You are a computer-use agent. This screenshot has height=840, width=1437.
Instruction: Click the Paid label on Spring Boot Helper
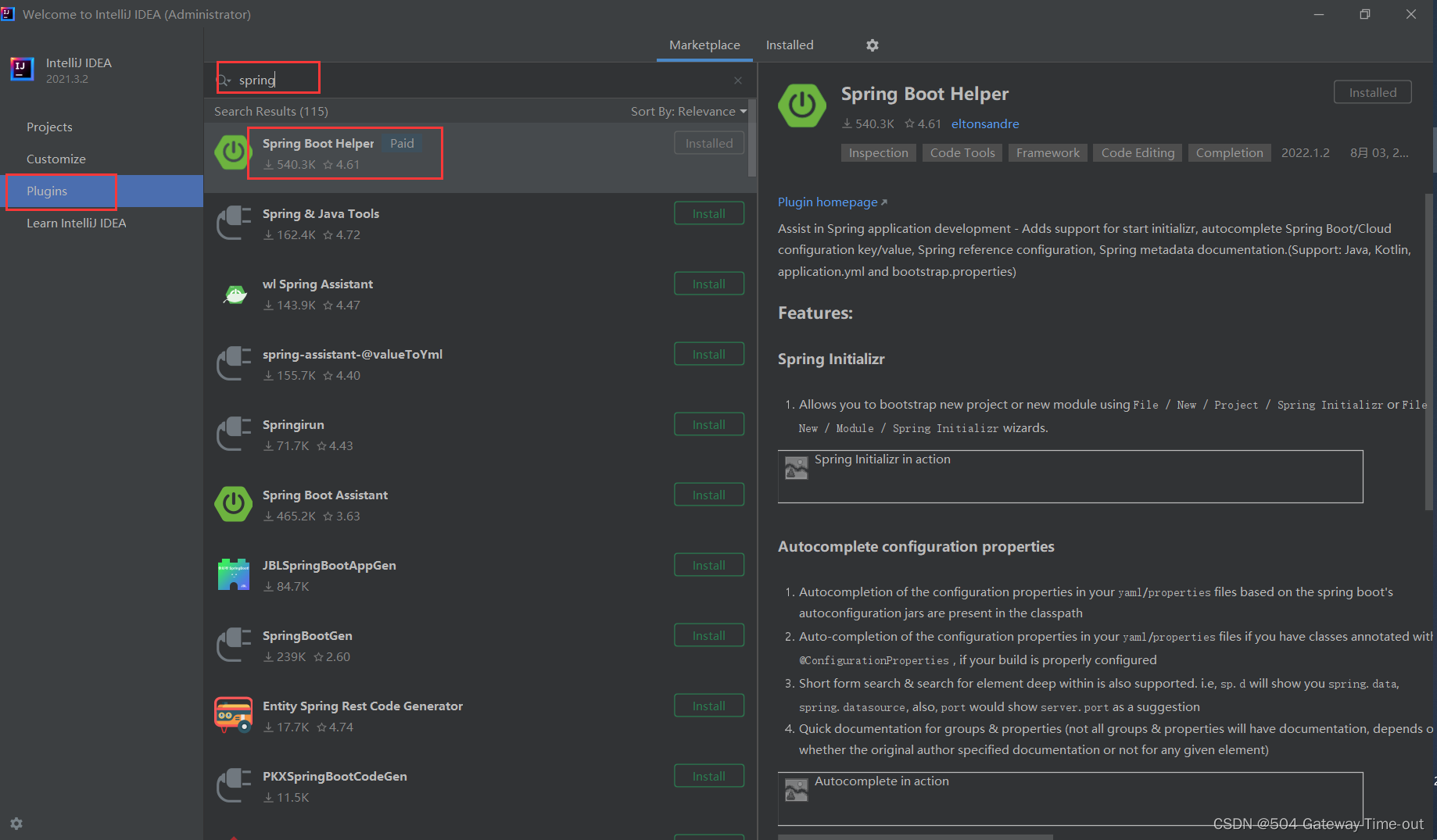tap(402, 144)
